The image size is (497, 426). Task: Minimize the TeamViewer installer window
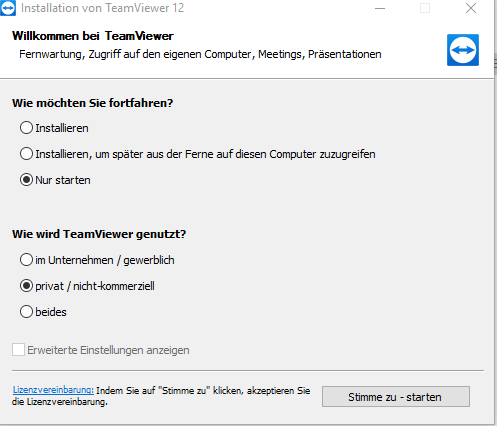pyautogui.click(x=380, y=8)
